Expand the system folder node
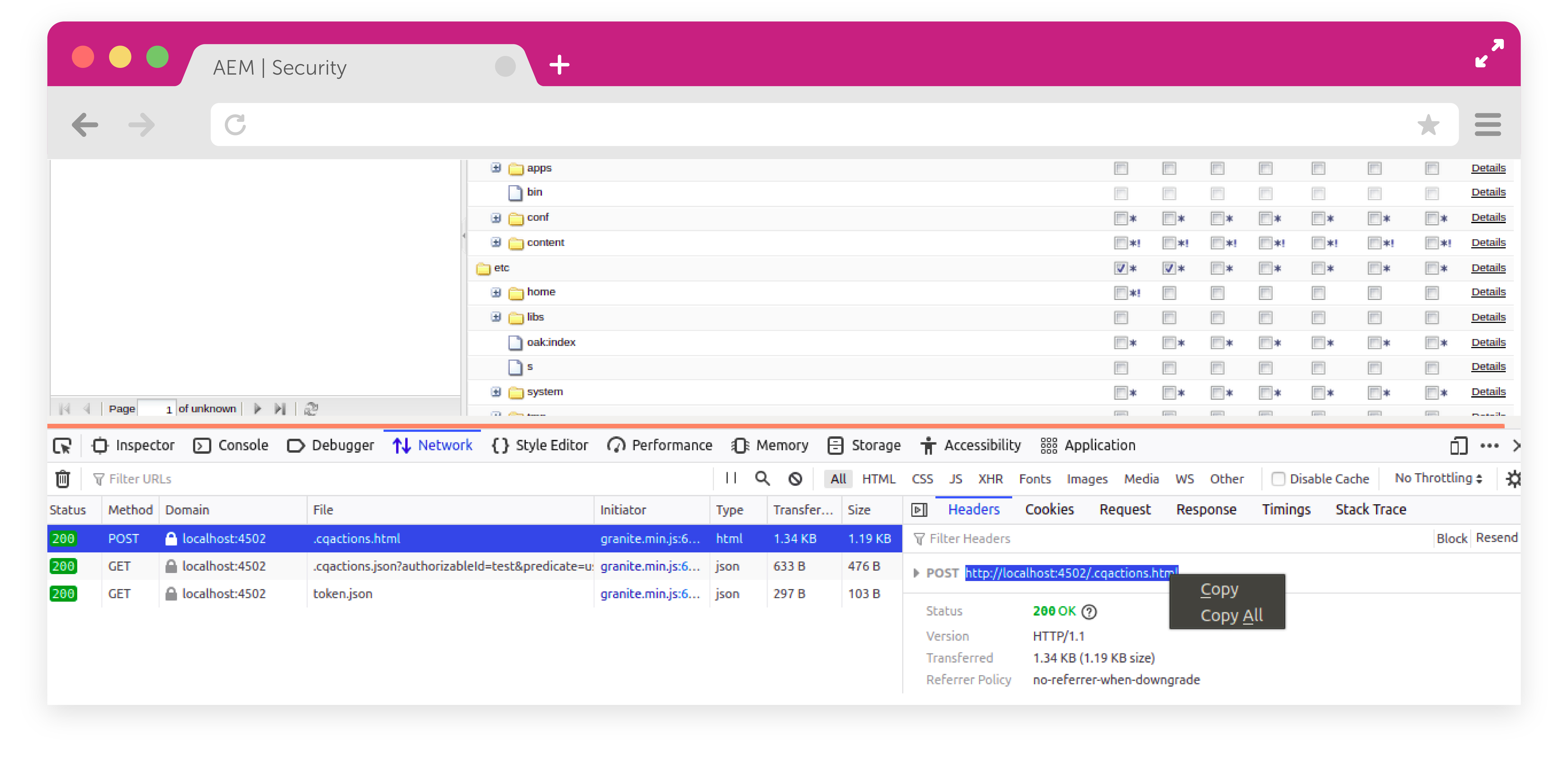 tap(496, 392)
